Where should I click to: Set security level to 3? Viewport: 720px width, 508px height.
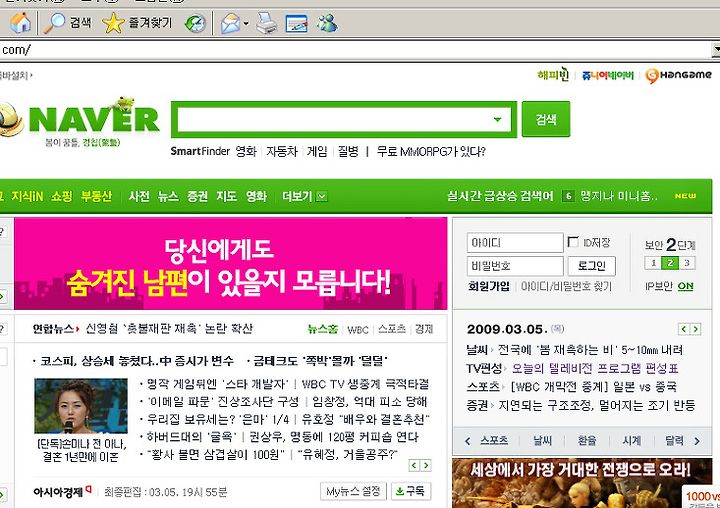coord(686,263)
